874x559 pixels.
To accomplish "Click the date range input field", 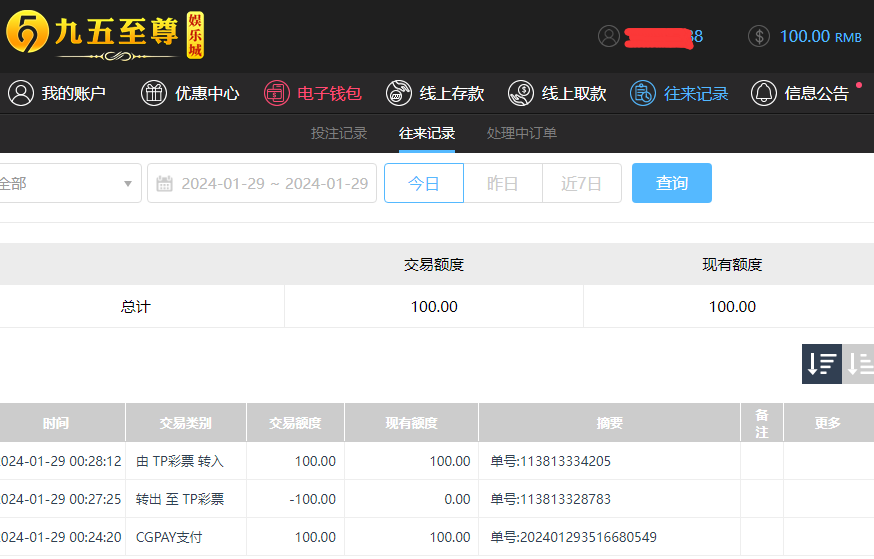I will point(262,183).
